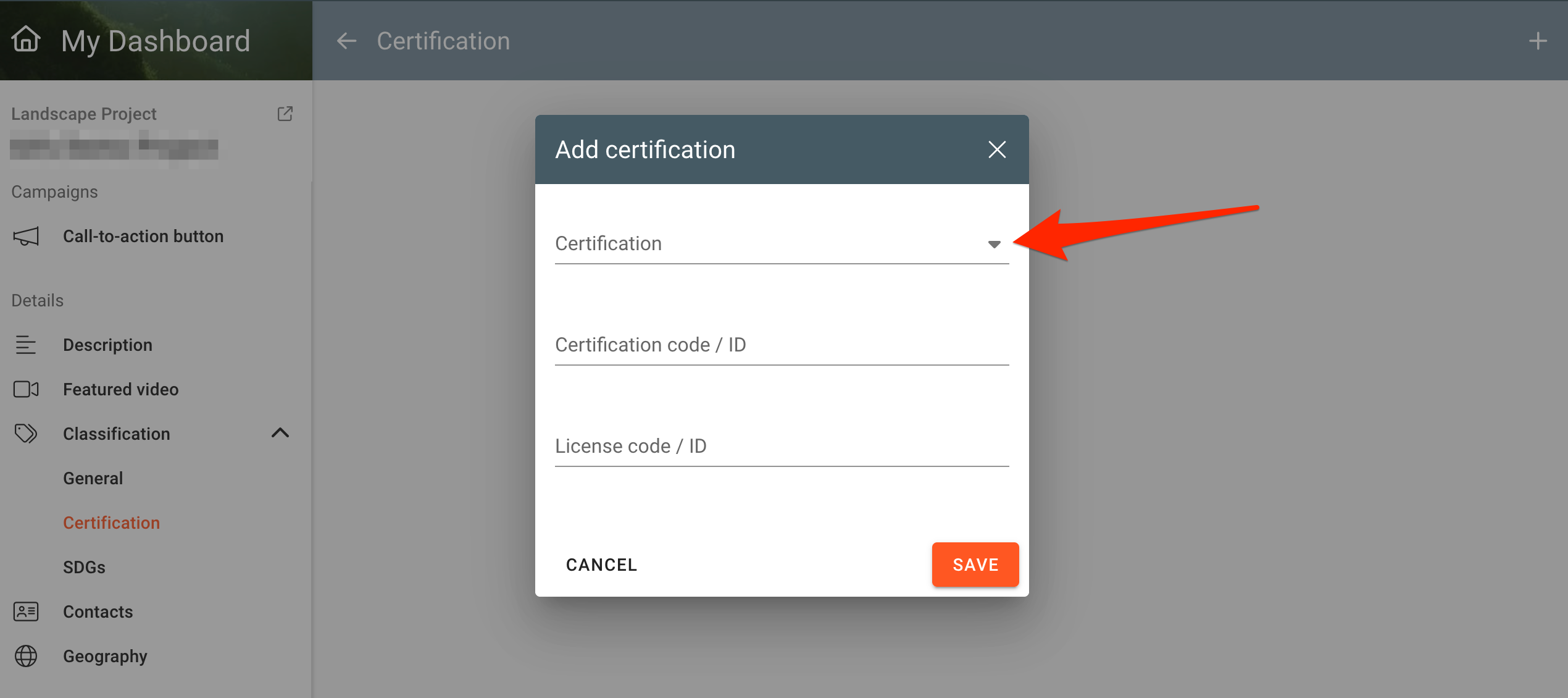1568x698 pixels.
Task: Click the home icon beside My Dashboard
Action: click(26, 40)
